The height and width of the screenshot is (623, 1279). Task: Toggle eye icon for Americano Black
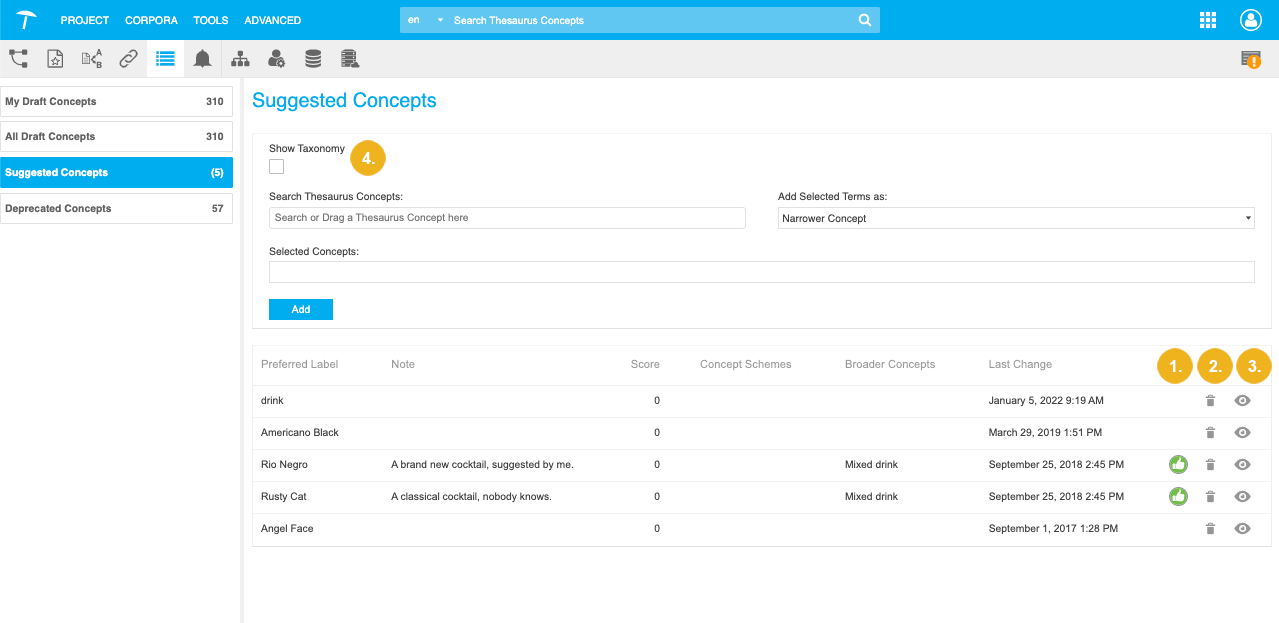1242,433
